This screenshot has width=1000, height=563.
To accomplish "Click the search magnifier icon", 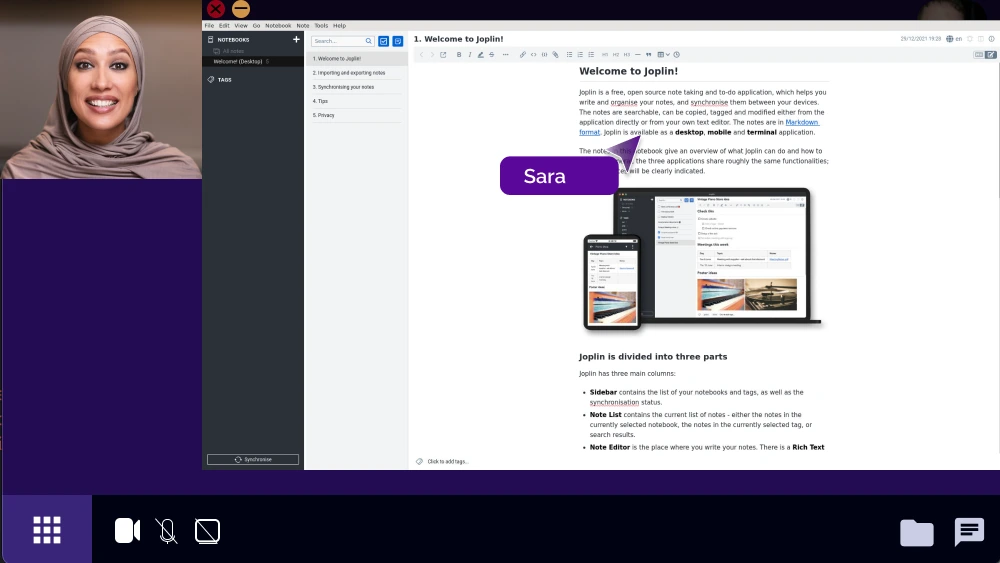I will point(368,41).
